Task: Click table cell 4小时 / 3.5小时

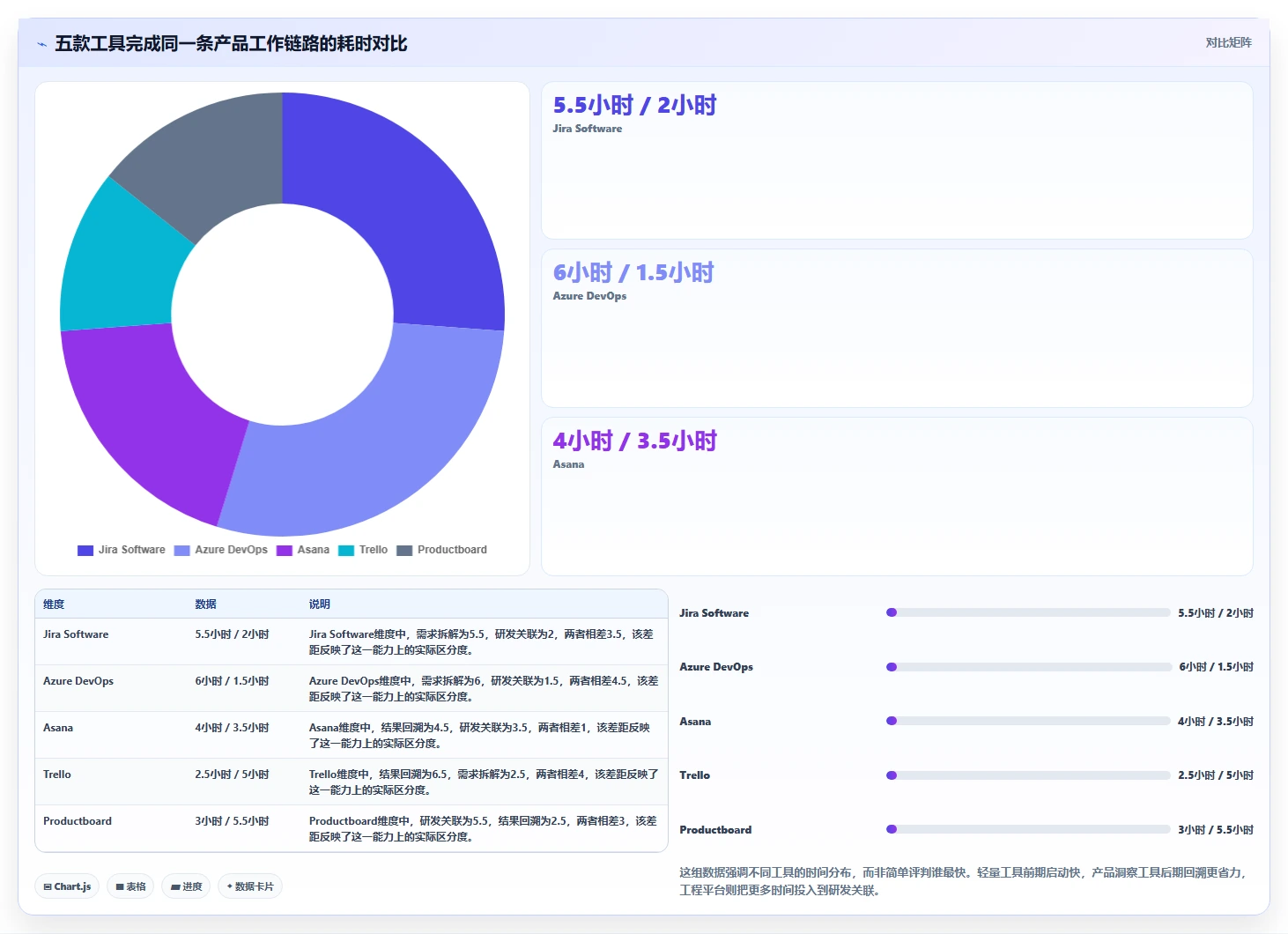Action: (232, 728)
